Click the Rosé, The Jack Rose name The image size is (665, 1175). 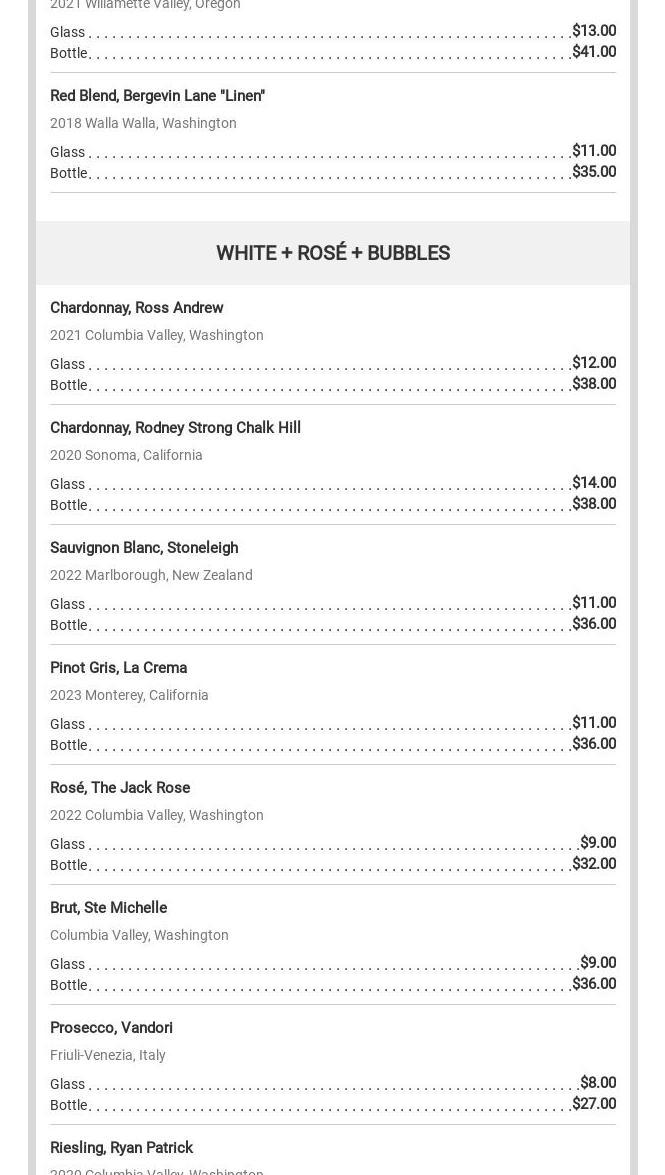(120, 788)
